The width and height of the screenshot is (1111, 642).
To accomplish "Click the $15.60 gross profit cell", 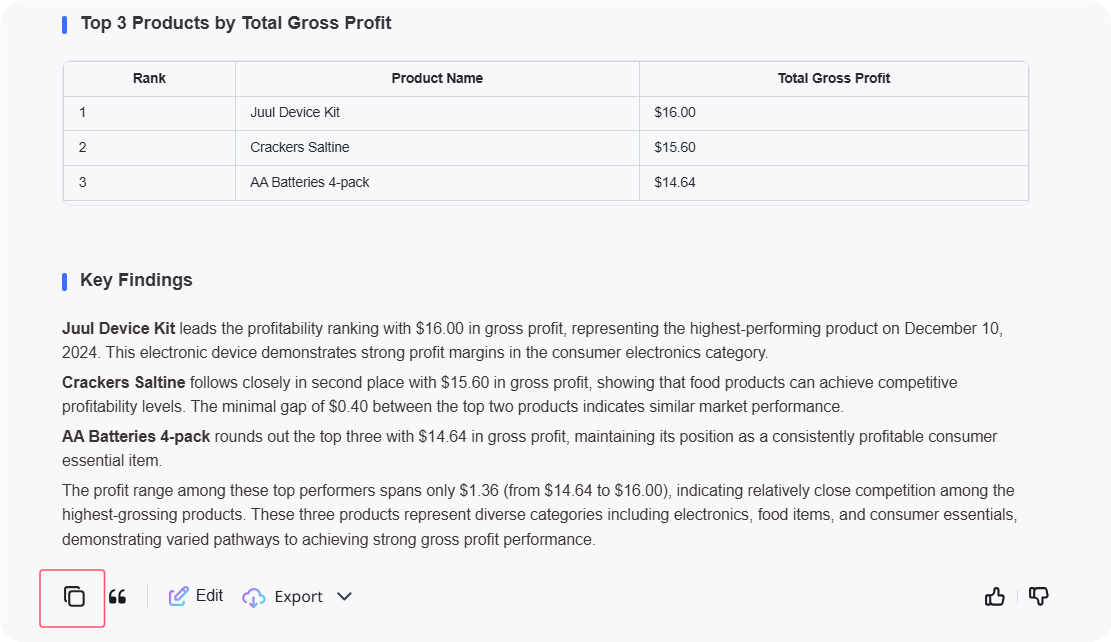I will click(x=674, y=147).
